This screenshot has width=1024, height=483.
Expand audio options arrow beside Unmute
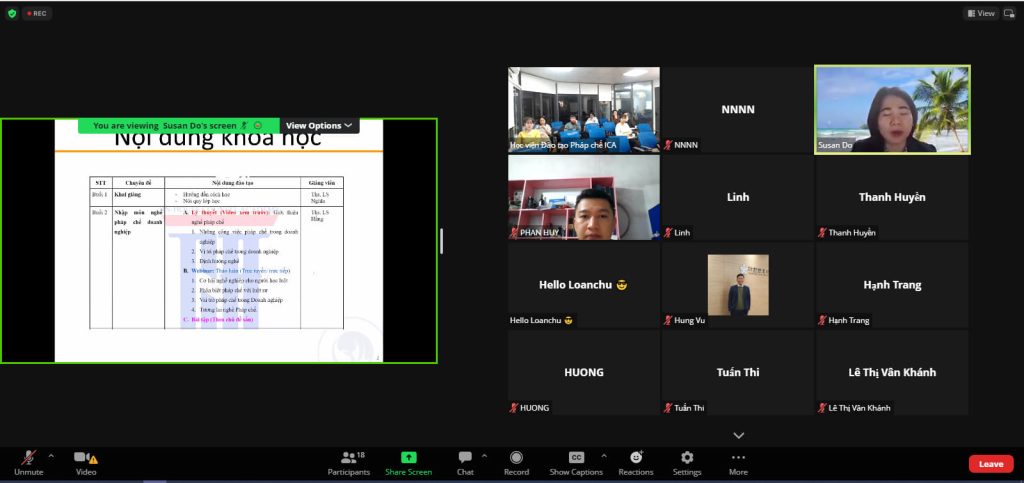point(51,456)
